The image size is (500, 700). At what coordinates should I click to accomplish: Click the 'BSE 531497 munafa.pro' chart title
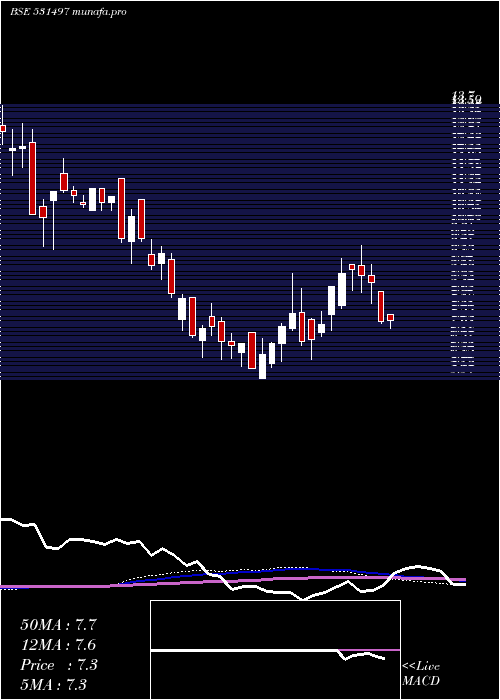click(68, 12)
